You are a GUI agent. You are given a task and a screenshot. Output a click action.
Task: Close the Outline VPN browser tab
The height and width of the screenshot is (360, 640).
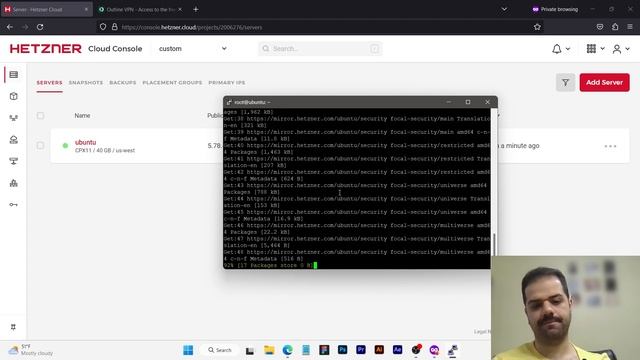(180, 9)
